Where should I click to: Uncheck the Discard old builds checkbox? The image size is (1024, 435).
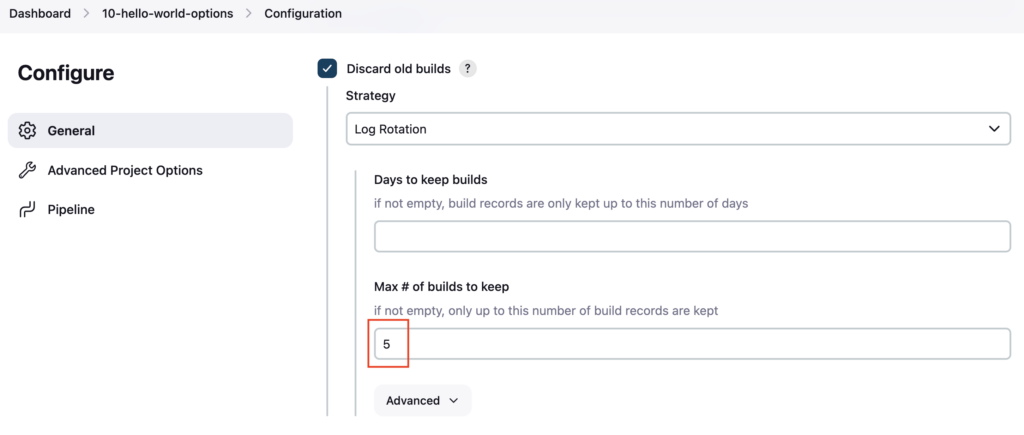[327, 69]
